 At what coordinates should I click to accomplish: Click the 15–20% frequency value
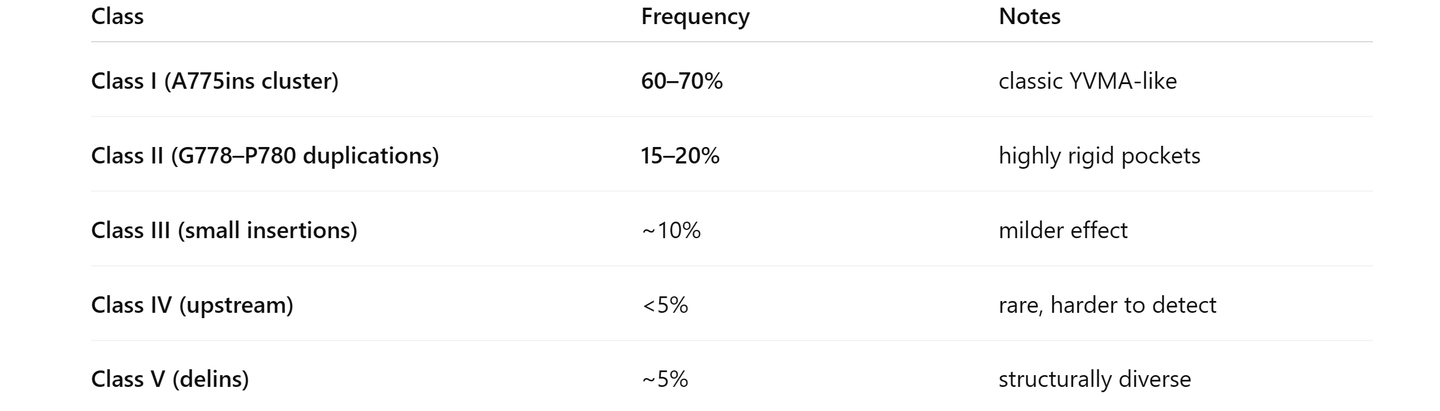[680, 156]
